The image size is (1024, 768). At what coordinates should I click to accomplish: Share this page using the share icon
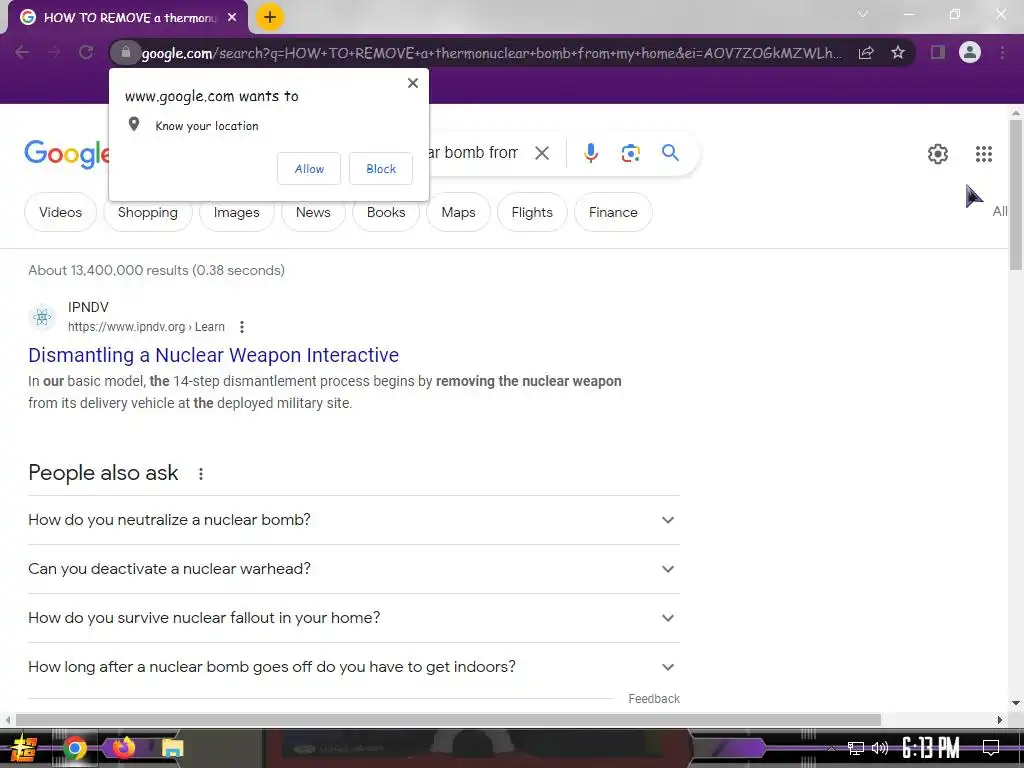pos(866,52)
